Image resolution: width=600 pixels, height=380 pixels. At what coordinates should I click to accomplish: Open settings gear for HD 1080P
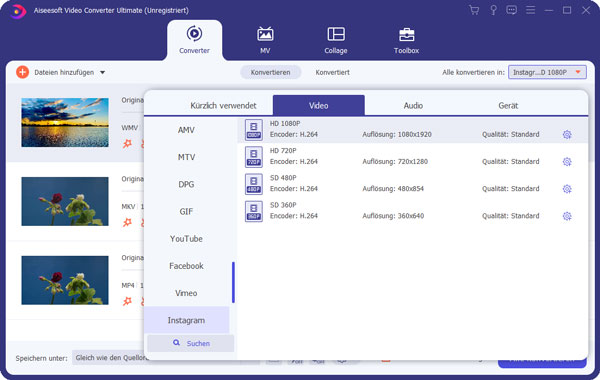tap(567, 134)
